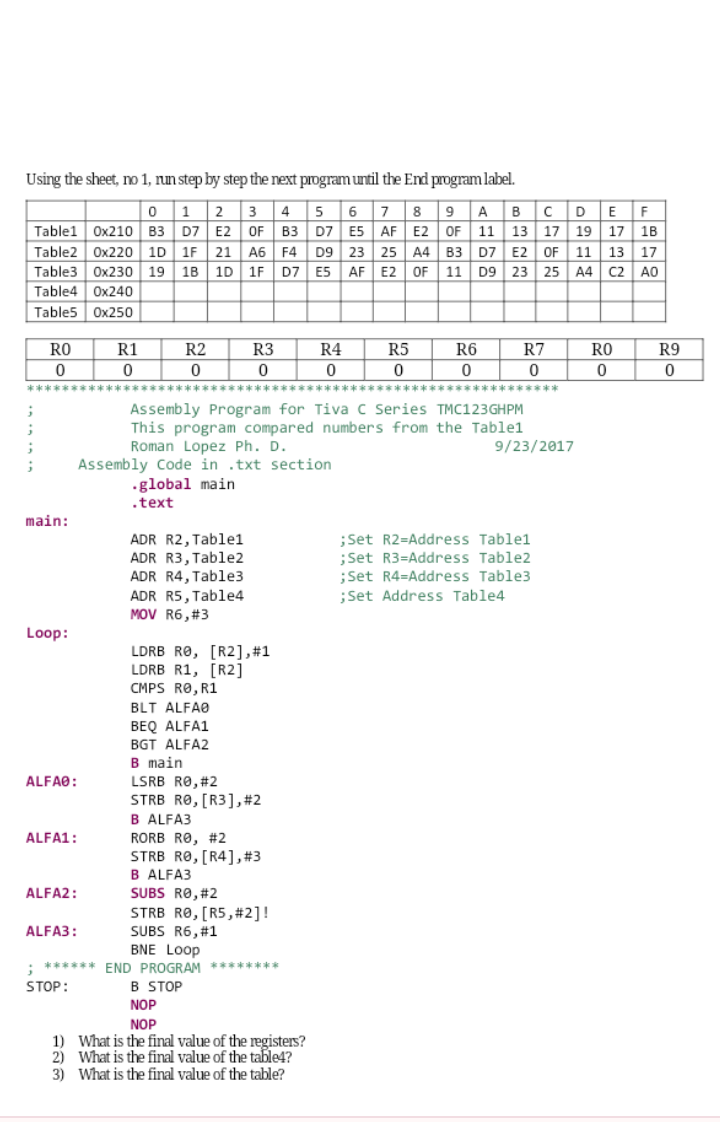Click the 'main:' label
Viewport: 720px width, 1122px height.
click(x=47, y=521)
